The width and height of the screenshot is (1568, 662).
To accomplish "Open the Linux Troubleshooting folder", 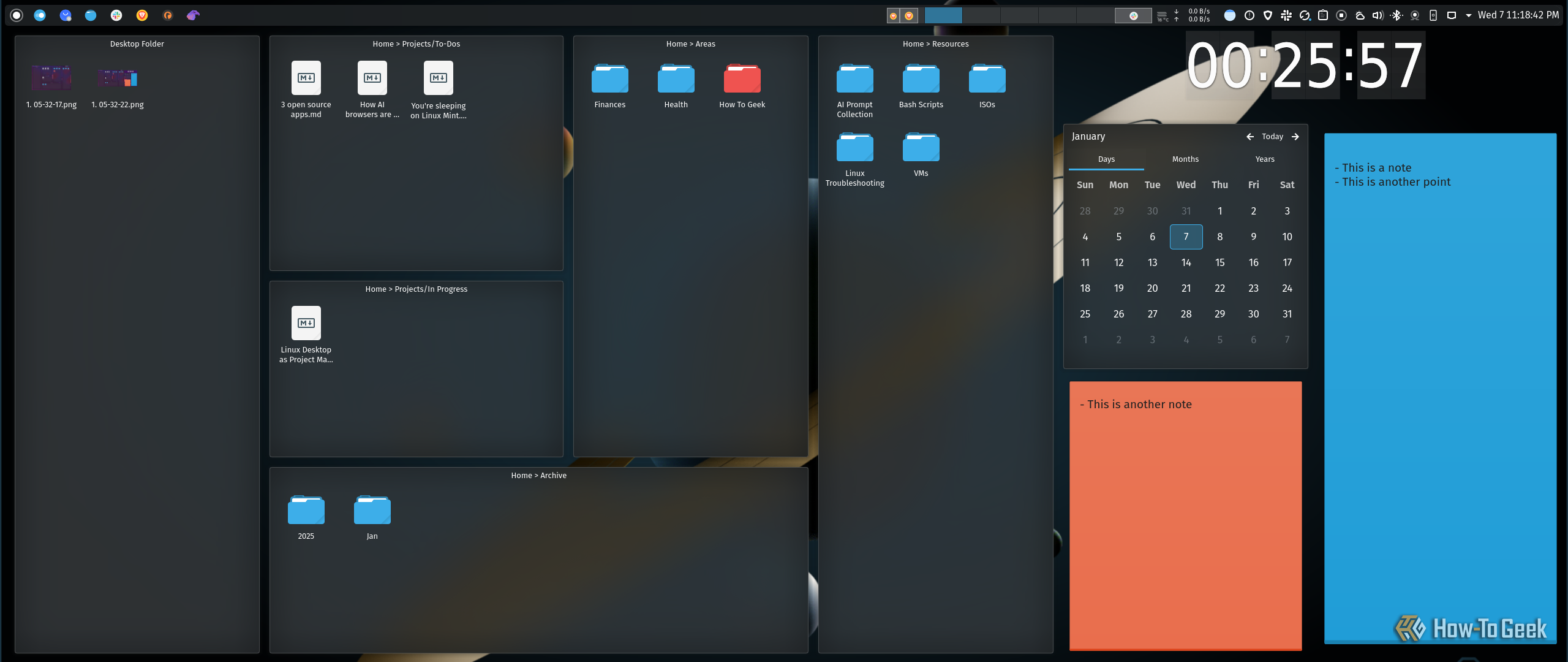I will pyautogui.click(x=855, y=159).
